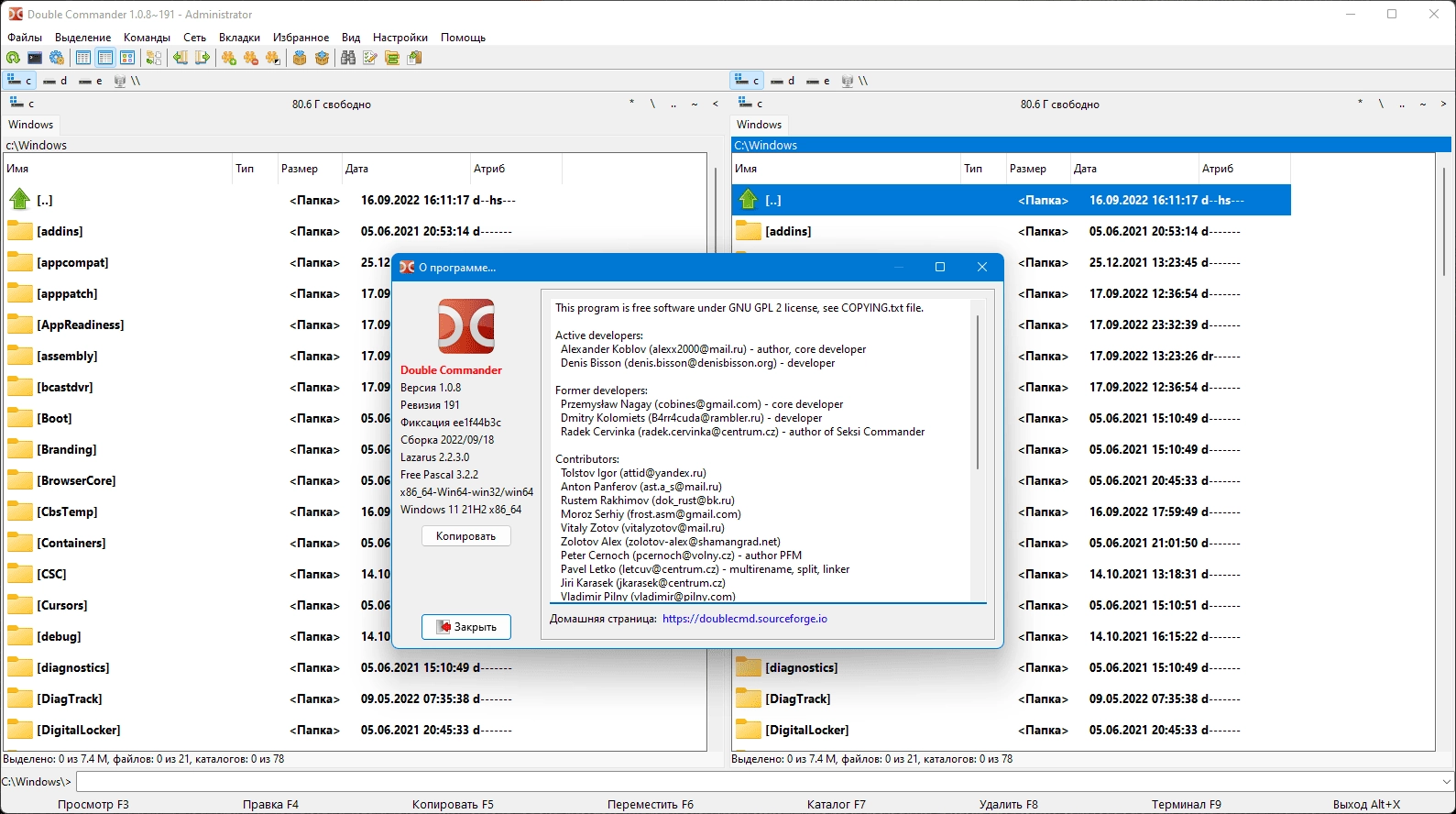Screen dimensions: 1456x814
Task: Sort left panel by Имя column header
Action: tap(117, 169)
